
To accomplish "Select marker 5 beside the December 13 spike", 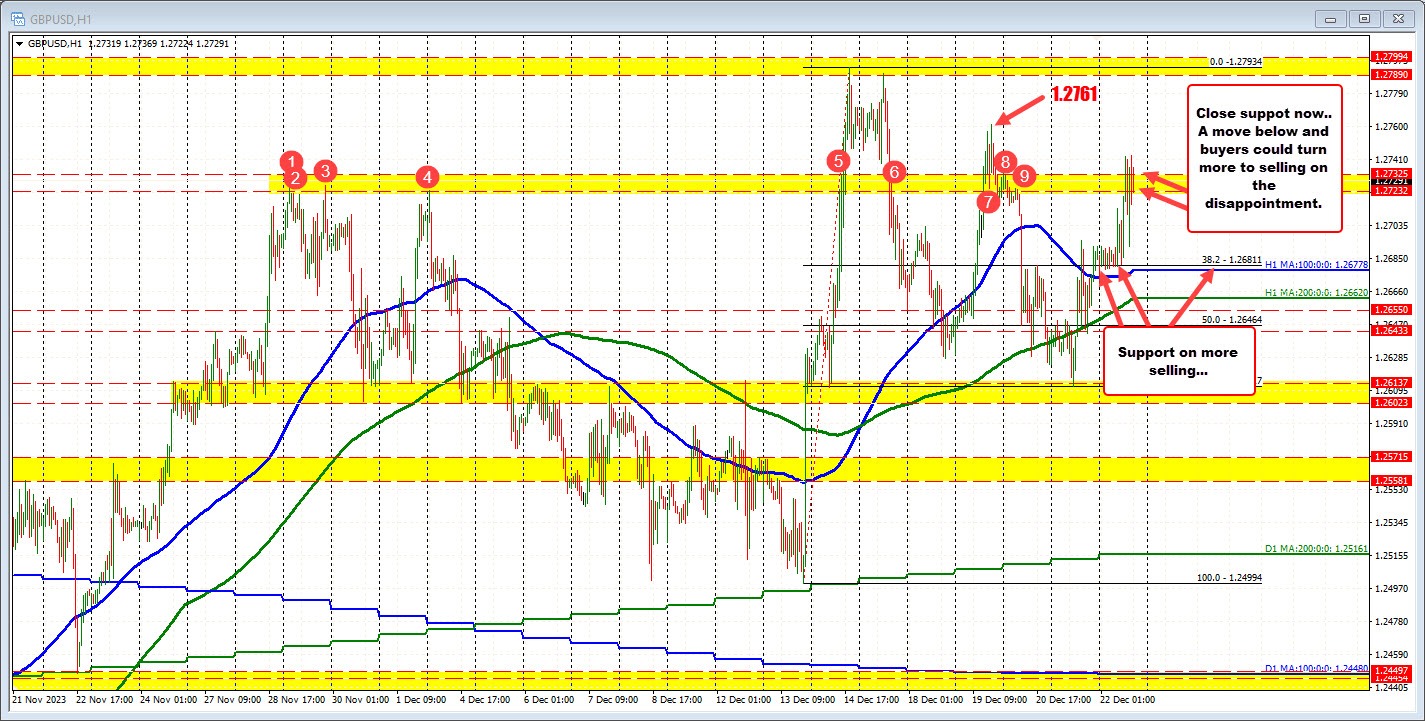I will (x=837, y=160).
